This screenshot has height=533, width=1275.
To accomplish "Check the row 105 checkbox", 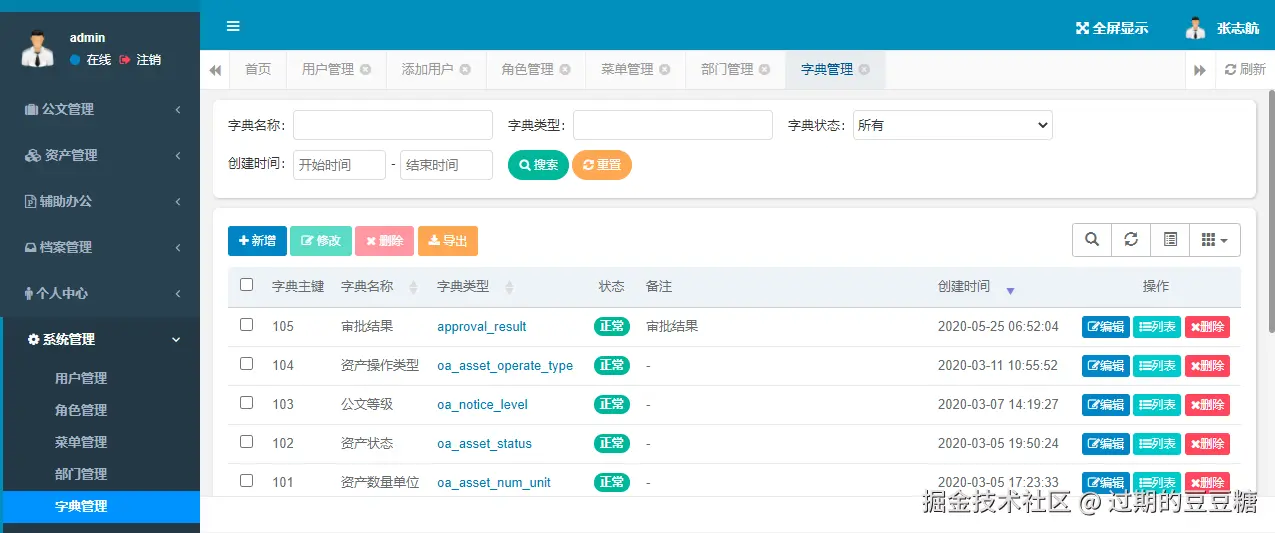I will coord(247,325).
